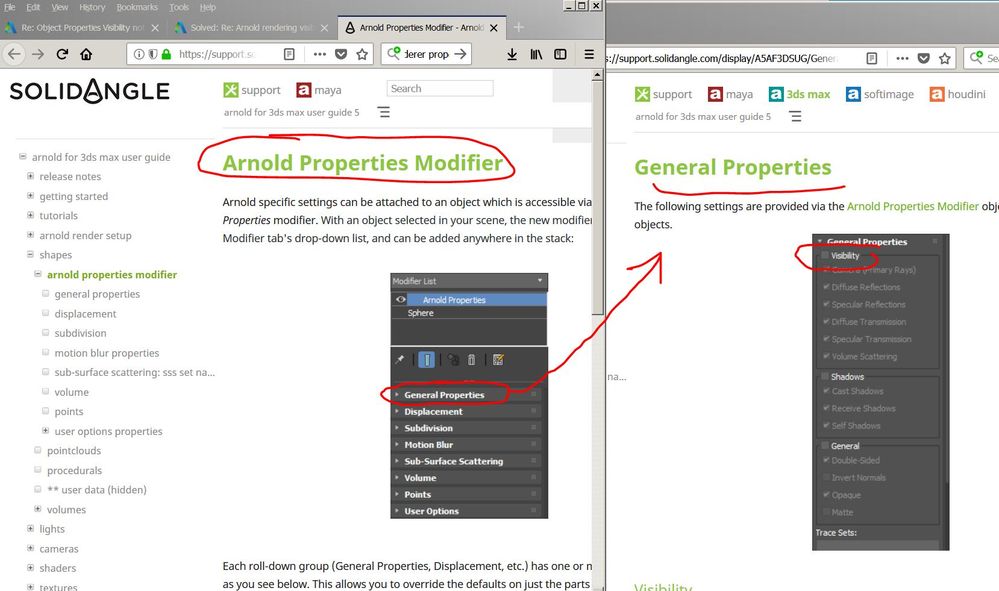
Task: Click the Search field on Solidangle page
Action: pos(440,89)
